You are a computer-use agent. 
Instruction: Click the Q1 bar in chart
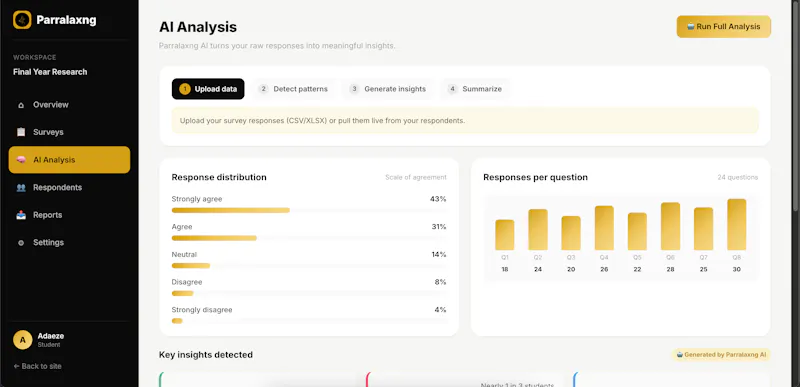505,235
